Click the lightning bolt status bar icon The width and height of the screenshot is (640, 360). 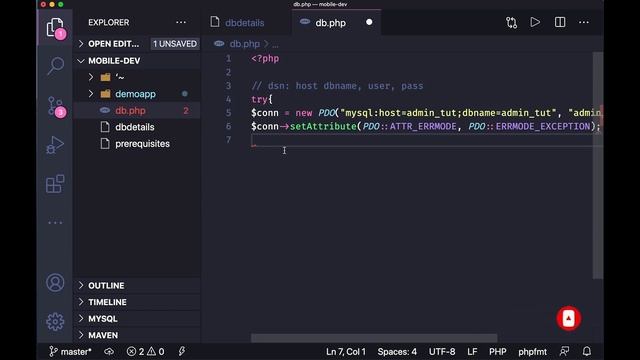(182, 351)
